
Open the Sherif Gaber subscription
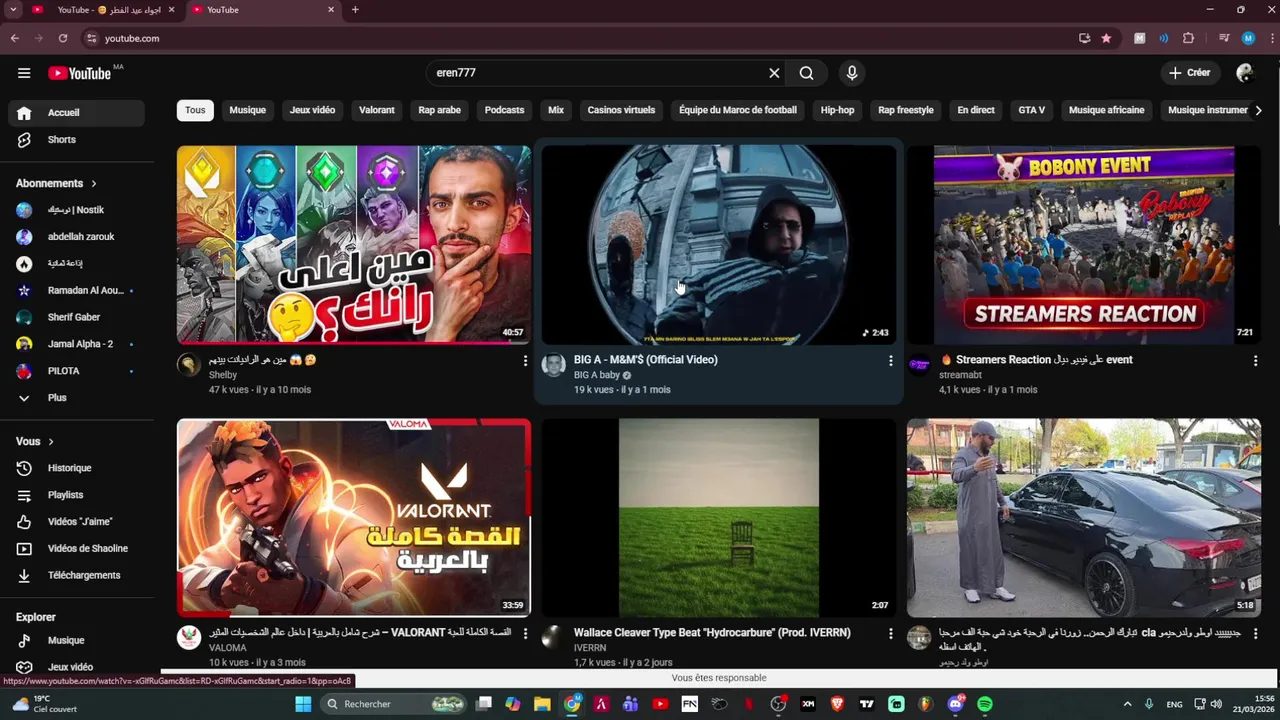tap(76, 317)
